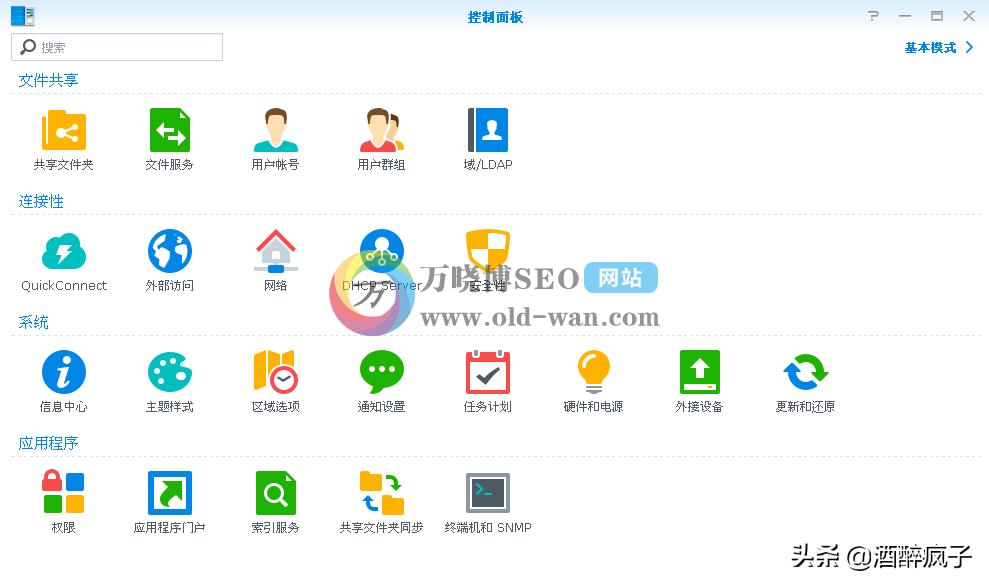Open 硬件和电源 (Hardware & Power) settings
The image size is (989, 586).
click(593, 374)
